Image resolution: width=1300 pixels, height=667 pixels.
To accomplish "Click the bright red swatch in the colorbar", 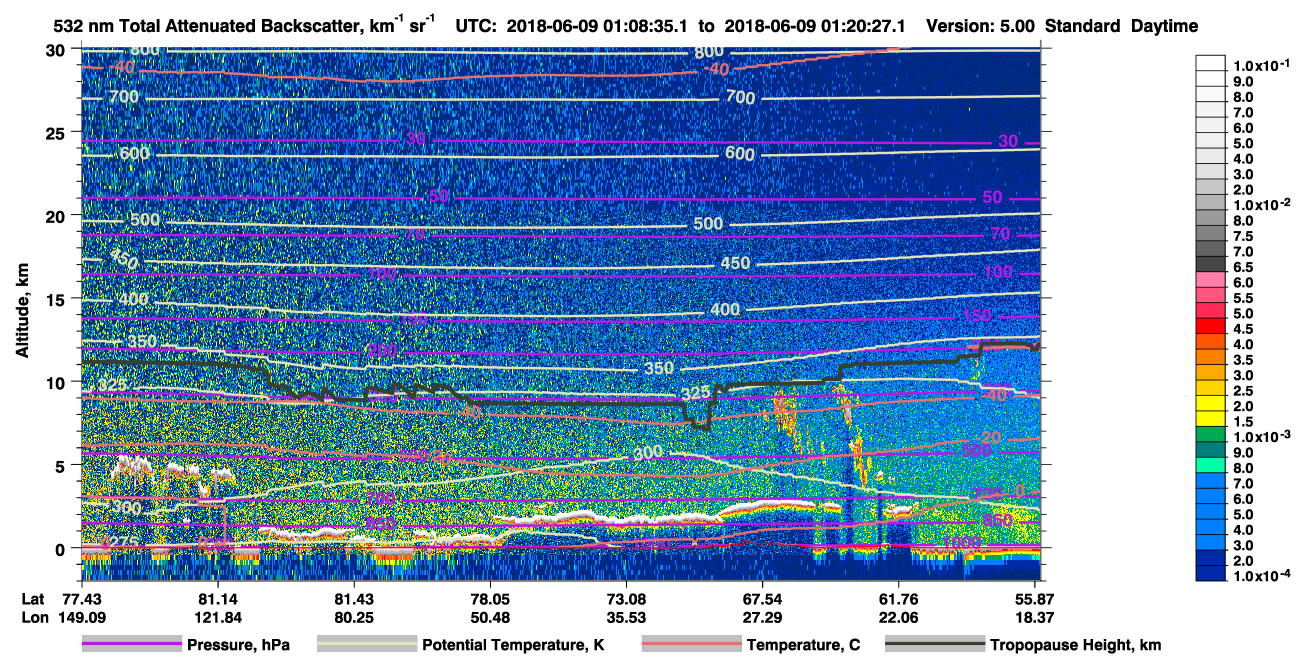I will click(1211, 325).
